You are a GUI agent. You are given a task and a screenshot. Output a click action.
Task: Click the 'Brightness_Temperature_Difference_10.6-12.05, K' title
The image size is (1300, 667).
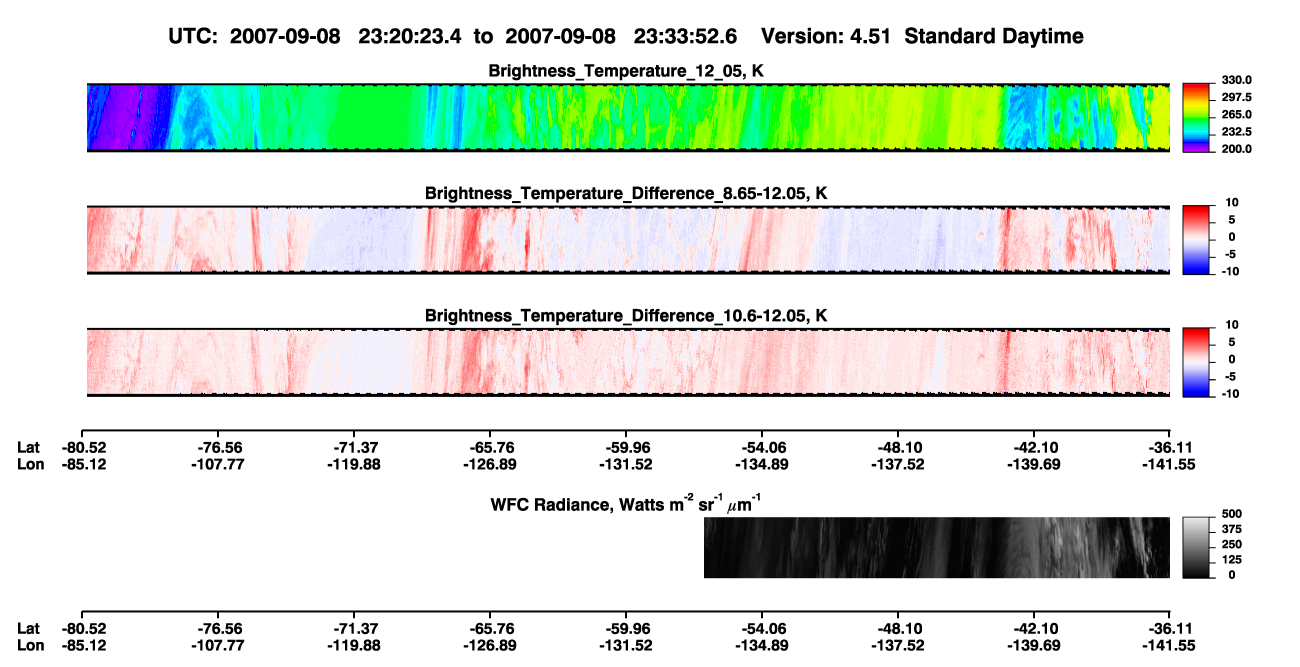pyautogui.click(x=627, y=315)
